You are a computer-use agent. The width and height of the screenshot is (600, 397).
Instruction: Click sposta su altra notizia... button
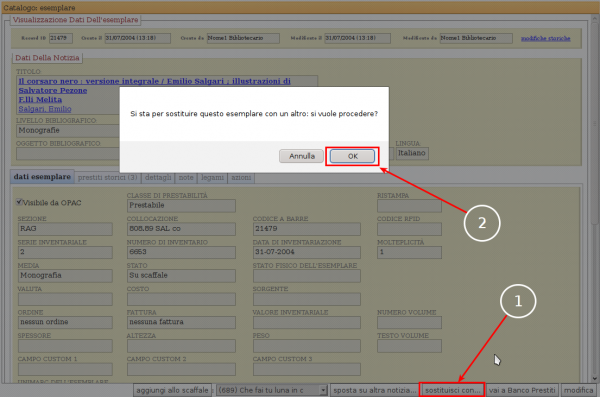(374, 390)
